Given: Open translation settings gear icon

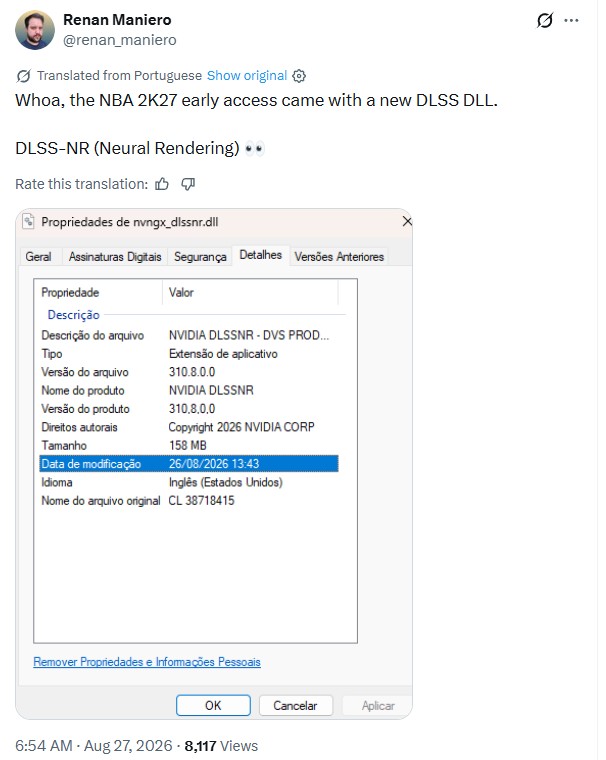Looking at the screenshot, I should coord(299,76).
